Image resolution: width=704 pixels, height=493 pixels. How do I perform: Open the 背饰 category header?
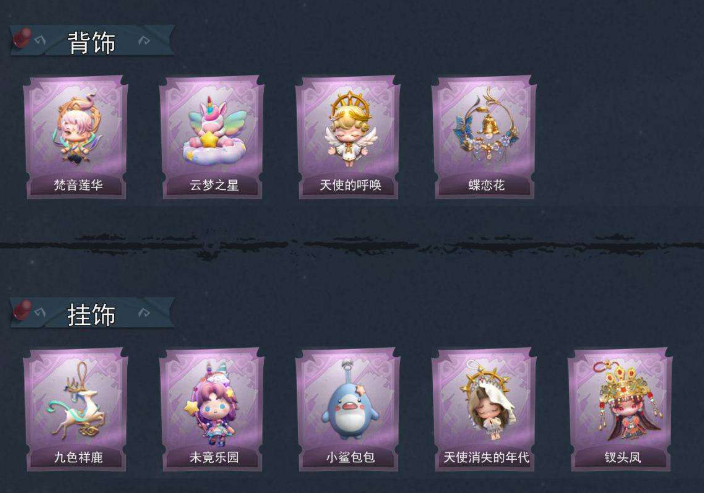pos(92,41)
